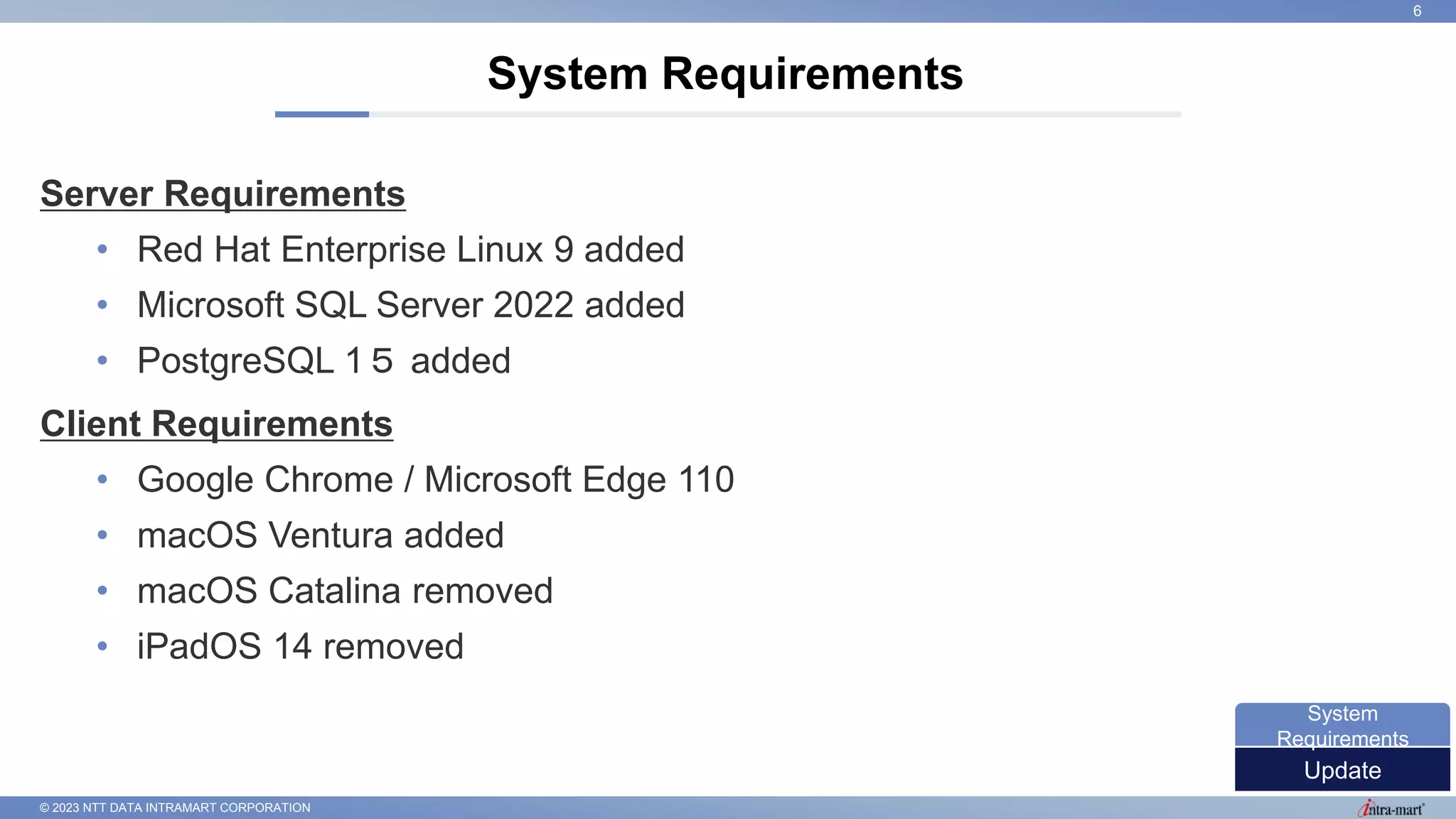Screen dimensions: 1456x819
Task: Click the intra-mart logo
Action: 1391,808
